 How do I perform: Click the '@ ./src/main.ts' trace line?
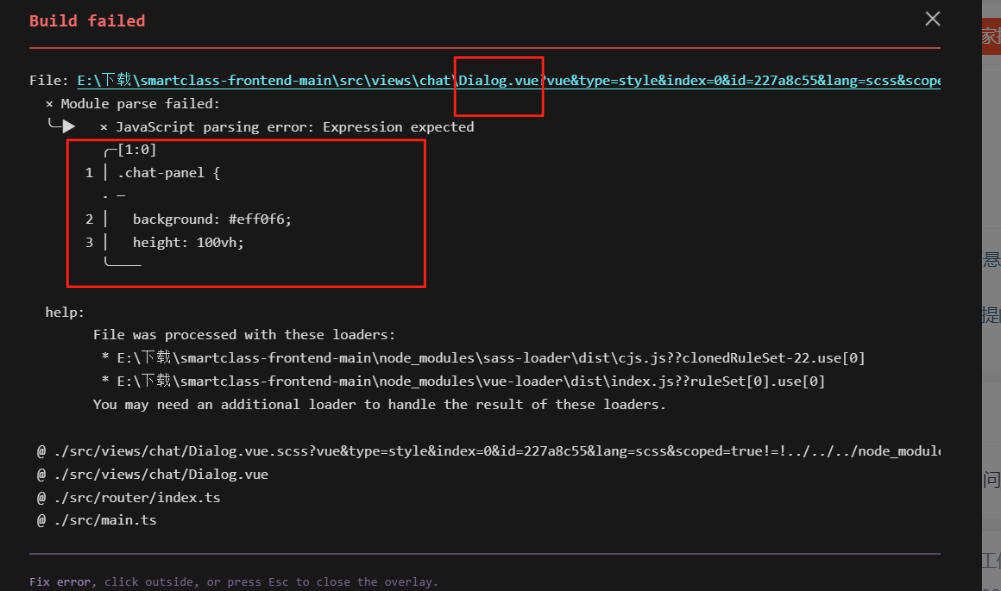pos(96,520)
